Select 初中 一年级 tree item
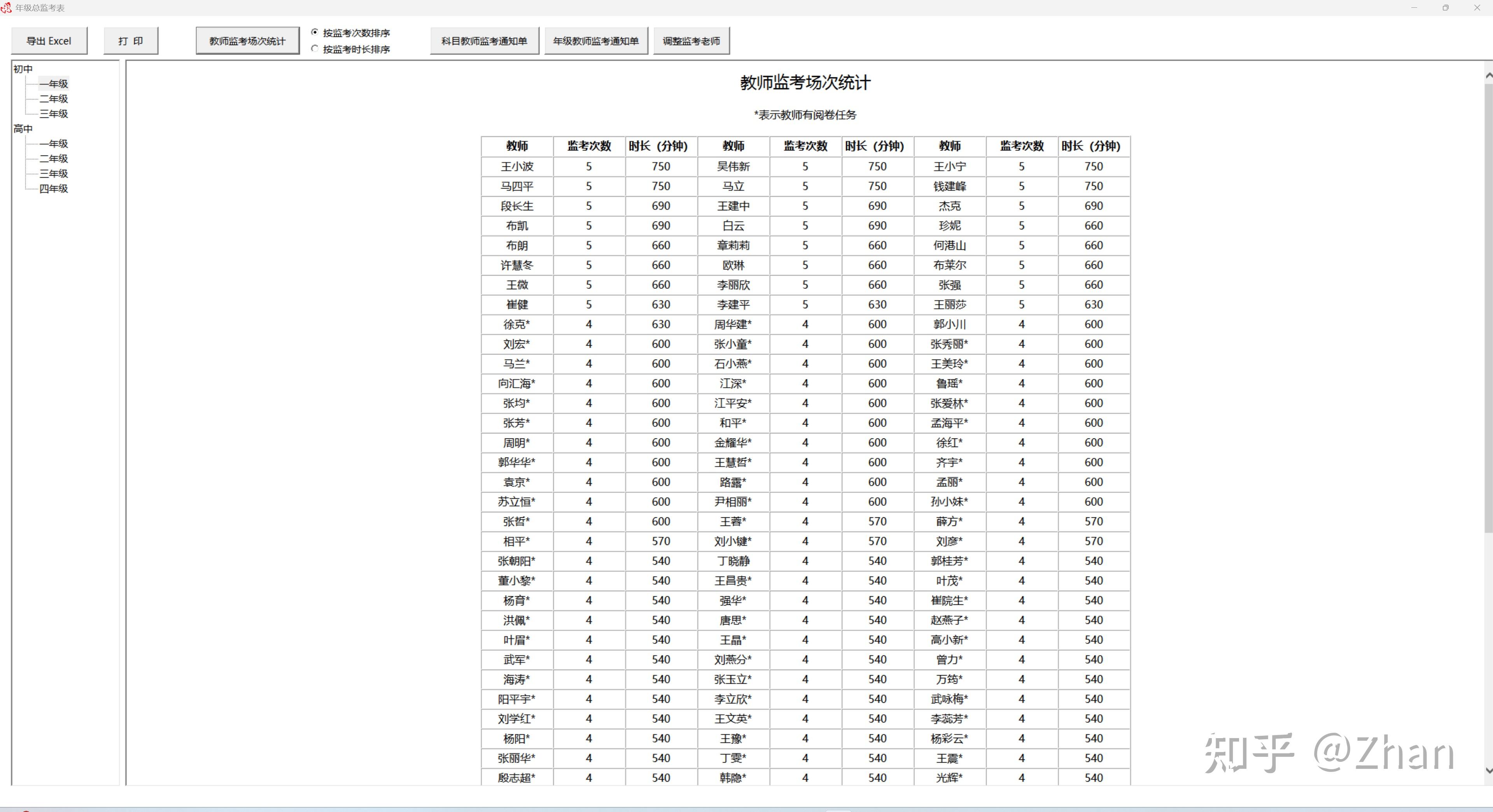1493x812 pixels. tap(54, 84)
